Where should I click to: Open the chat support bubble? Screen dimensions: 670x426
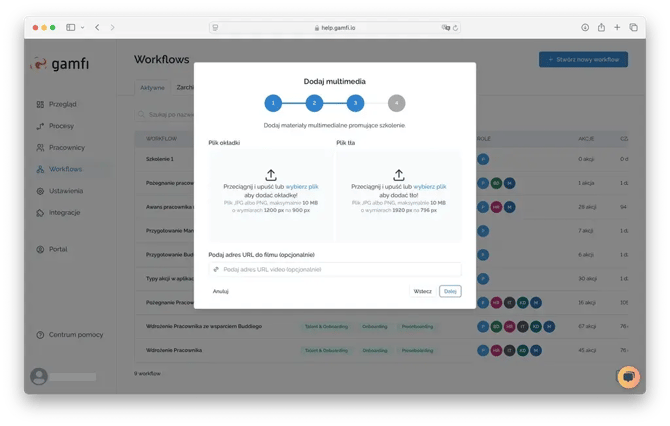(x=629, y=377)
